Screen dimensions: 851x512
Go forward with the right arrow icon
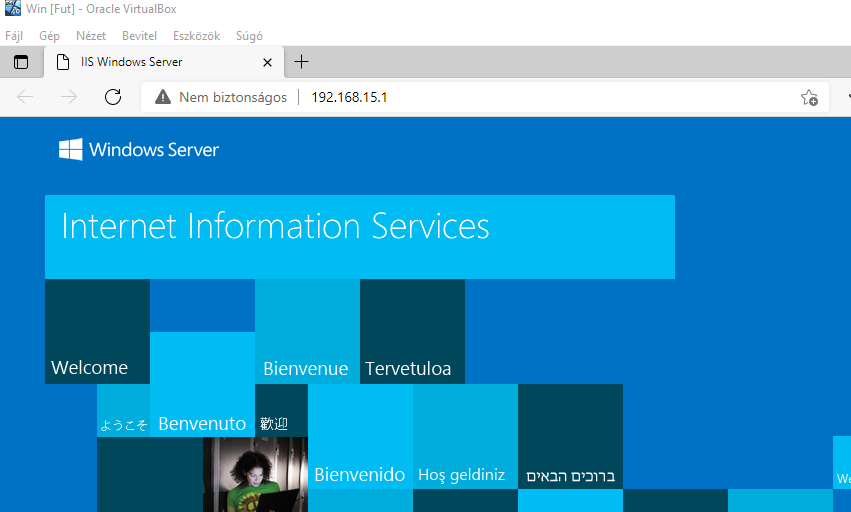click(69, 97)
